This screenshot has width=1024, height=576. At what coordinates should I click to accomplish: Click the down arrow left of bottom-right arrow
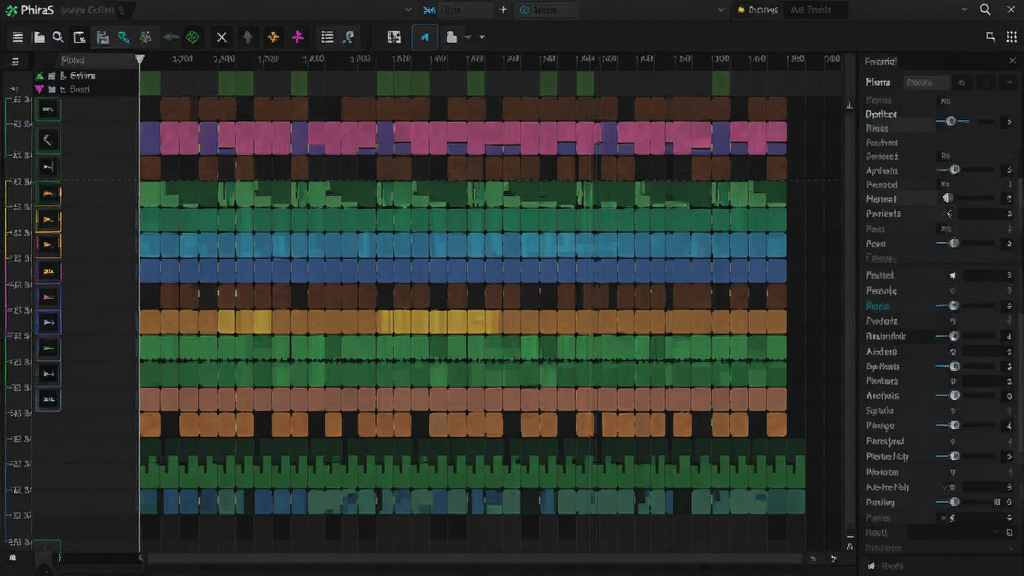tap(813, 558)
